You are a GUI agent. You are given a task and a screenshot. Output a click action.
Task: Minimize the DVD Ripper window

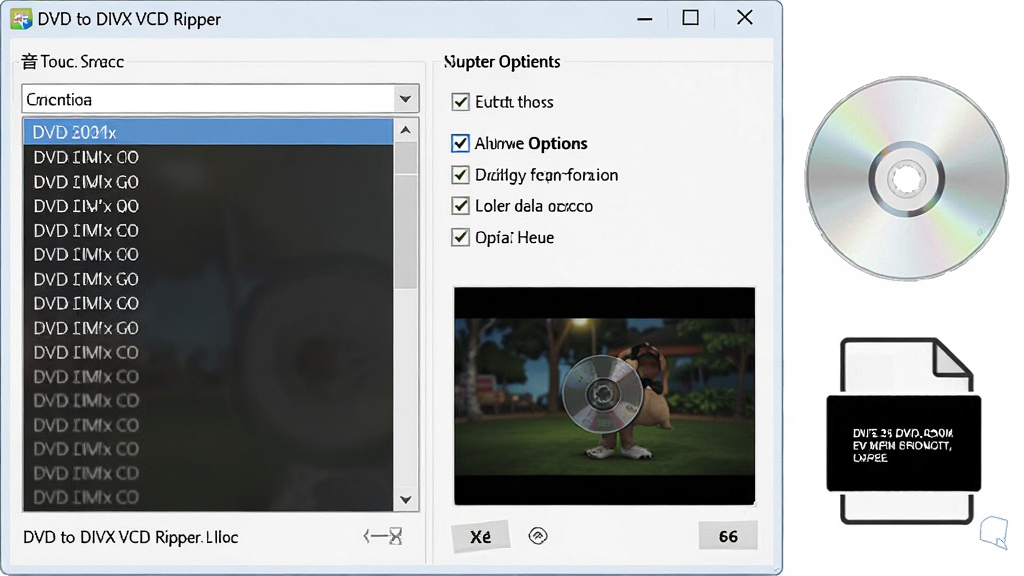(x=645, y=19)
